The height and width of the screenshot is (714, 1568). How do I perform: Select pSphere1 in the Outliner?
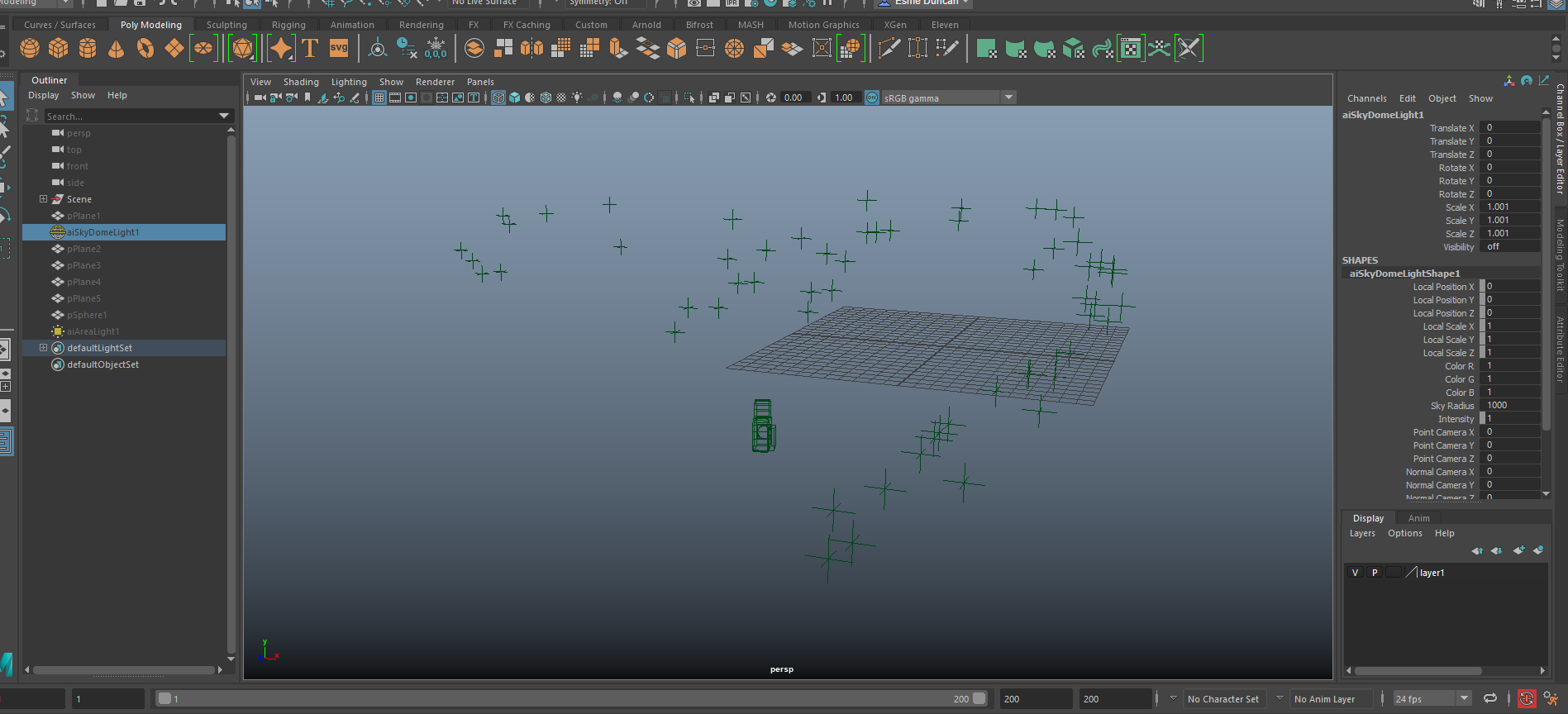pos(87,315)
